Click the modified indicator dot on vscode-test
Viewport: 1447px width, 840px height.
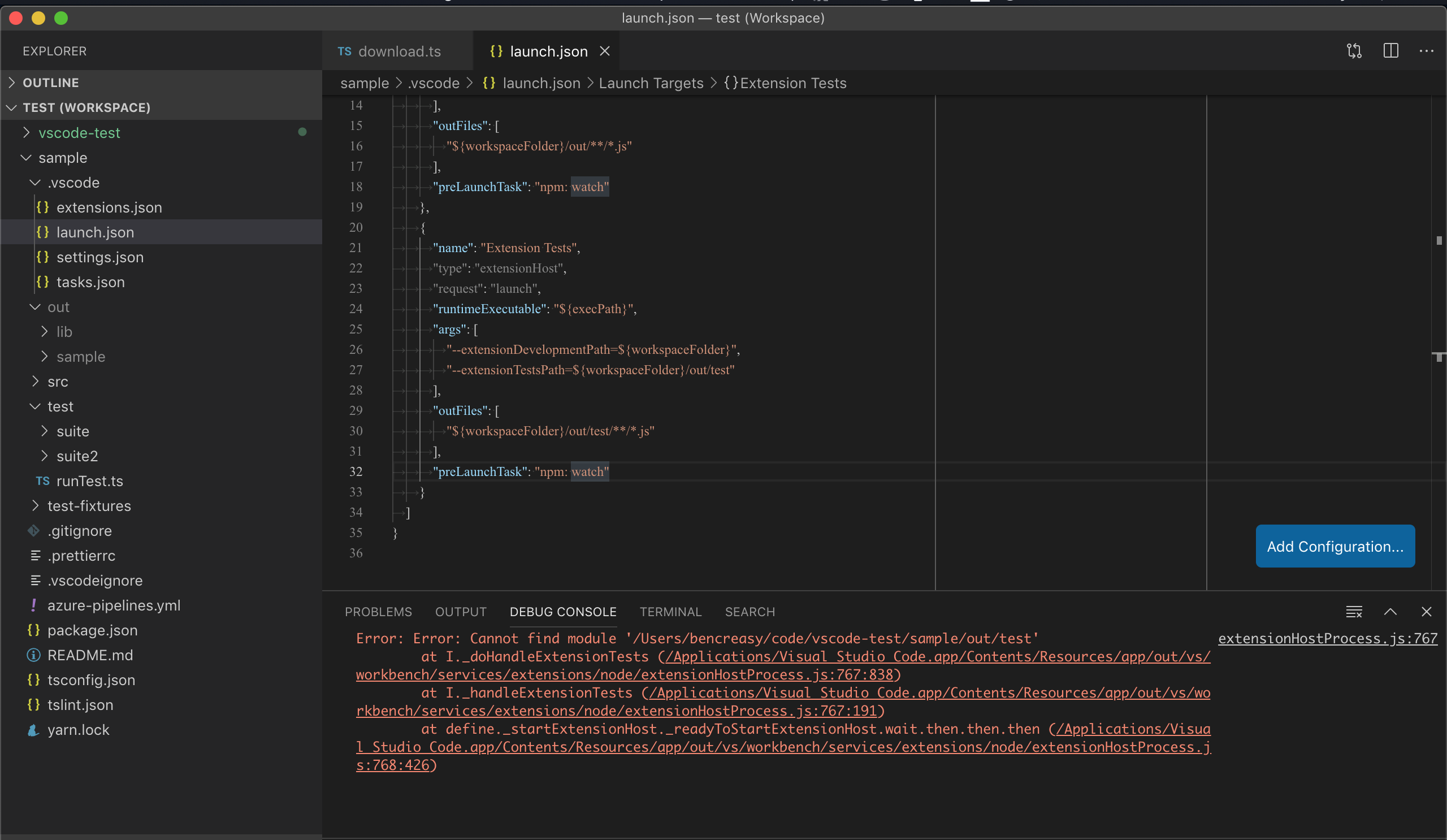pyautogui.click(x=302, y=132)
